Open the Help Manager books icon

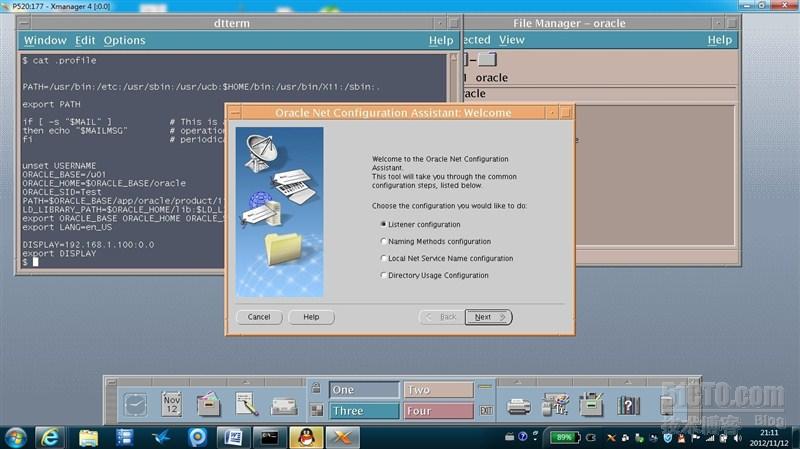[x=629, y=406]
